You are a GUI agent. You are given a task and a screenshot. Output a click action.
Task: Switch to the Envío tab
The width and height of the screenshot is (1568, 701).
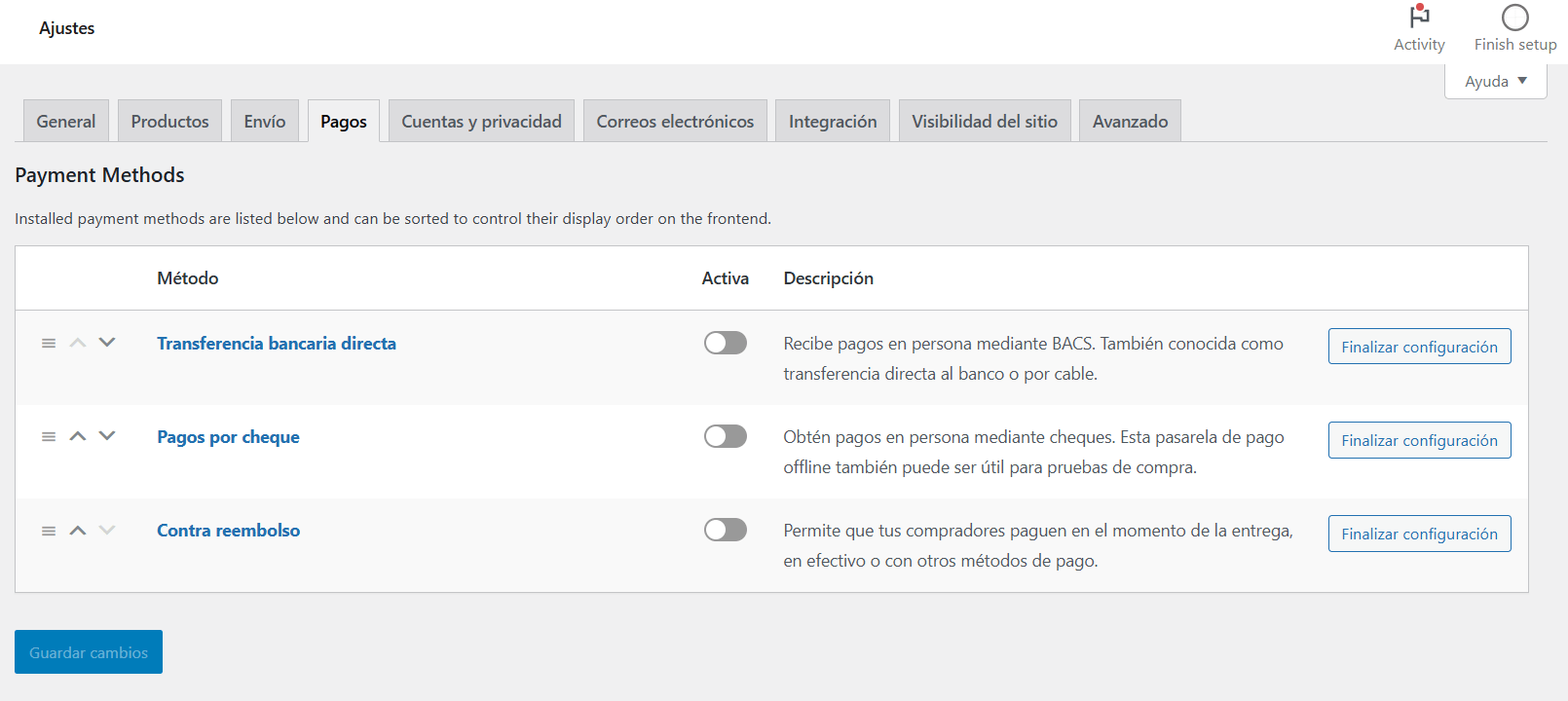(265, 121)
